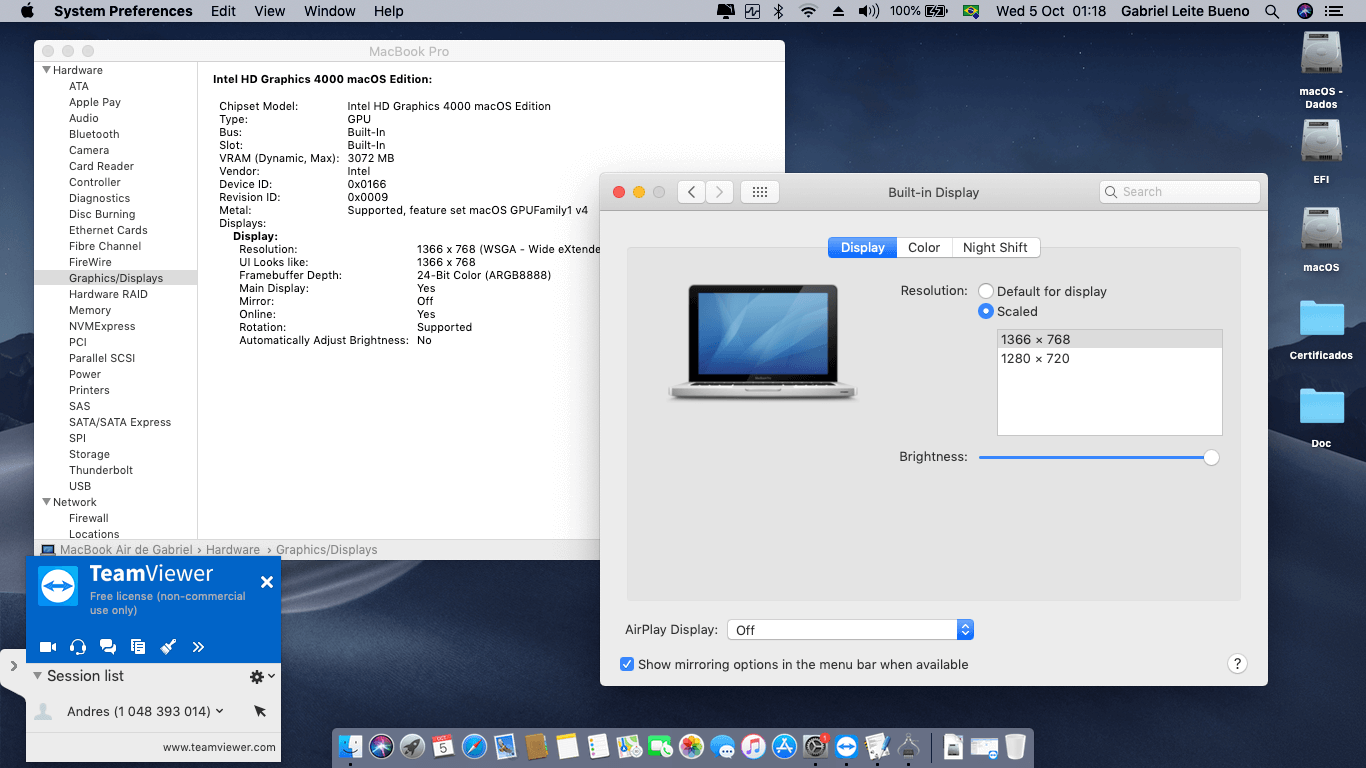Expand more TeamViewer tools with double chevron
The height and width of the screenshot is (768, 1366).
[x=198, y=647]
